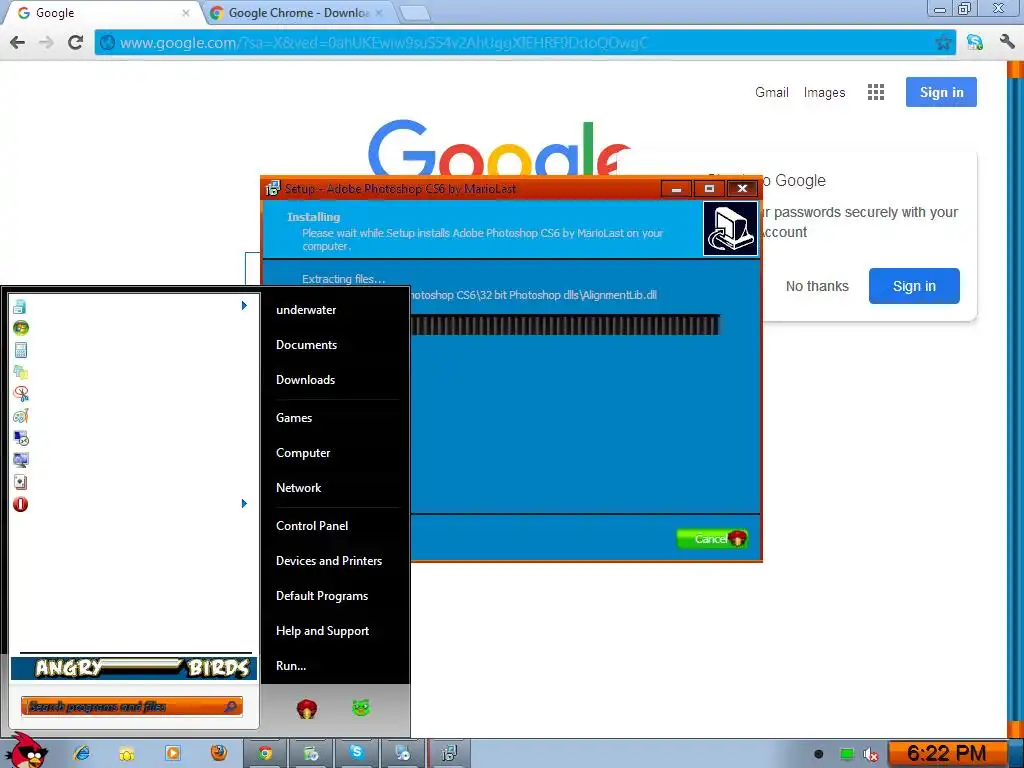The image size is (1024, 768).
Task: Focus the Search programs and files box
Action: (131, 707)
